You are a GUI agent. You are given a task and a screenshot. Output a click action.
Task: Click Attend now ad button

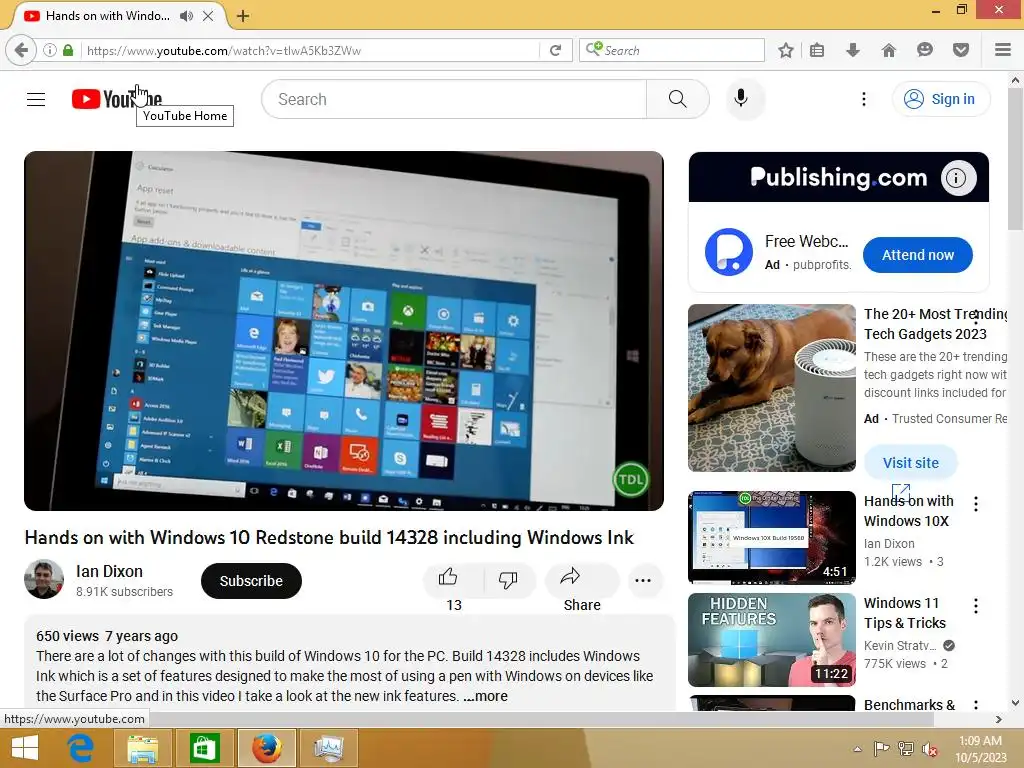click(918, 255)
